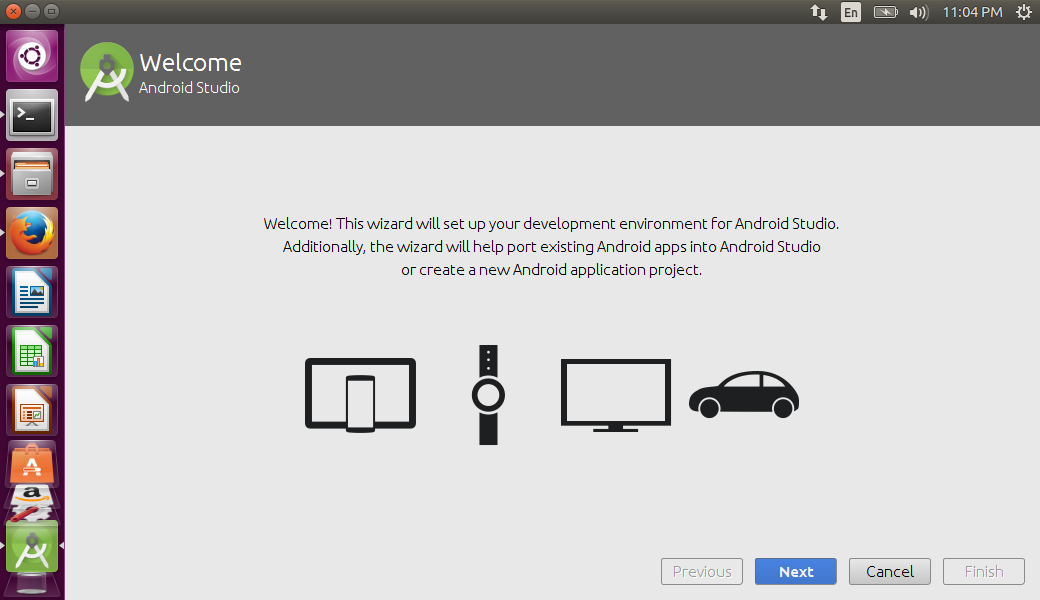Maximize the Android Studio window

click(x=51, y=11)
